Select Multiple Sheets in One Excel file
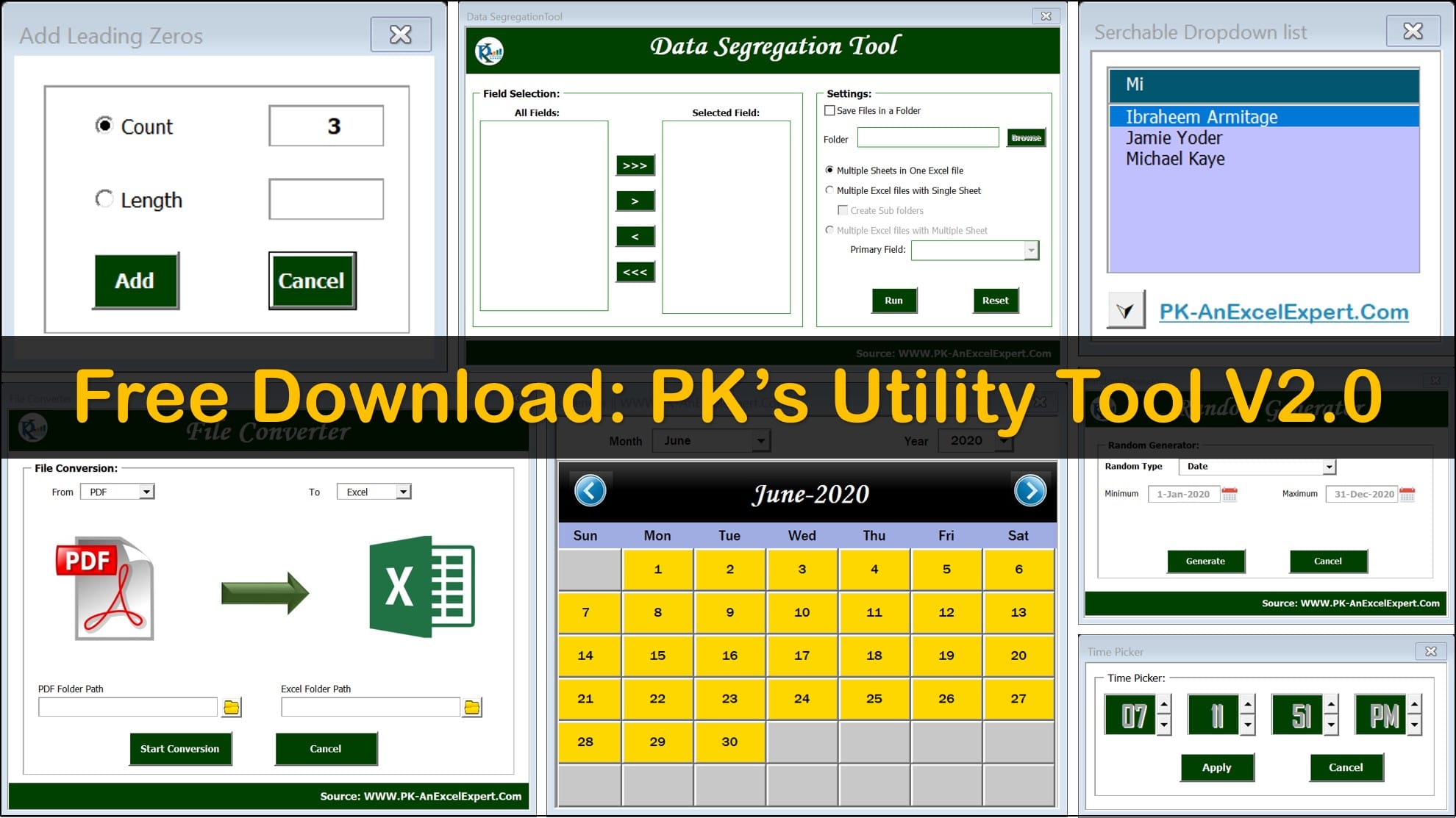 829,170
